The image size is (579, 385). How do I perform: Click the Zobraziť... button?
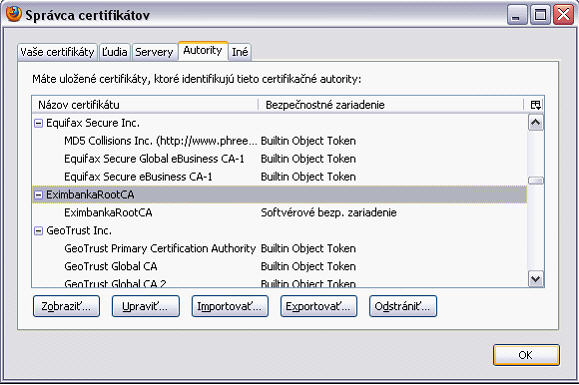(66, 306)
